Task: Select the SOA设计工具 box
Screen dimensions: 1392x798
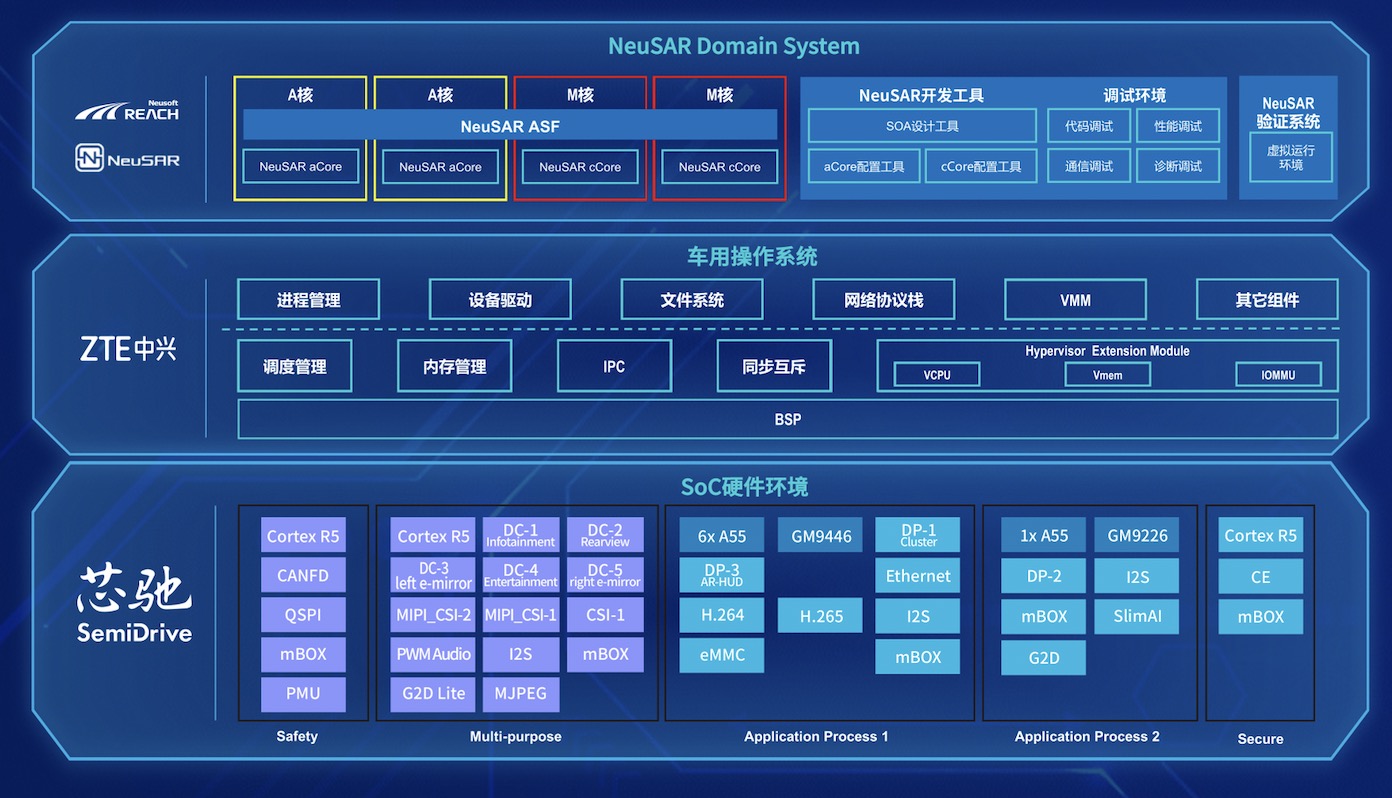Action: coord(921,126)
